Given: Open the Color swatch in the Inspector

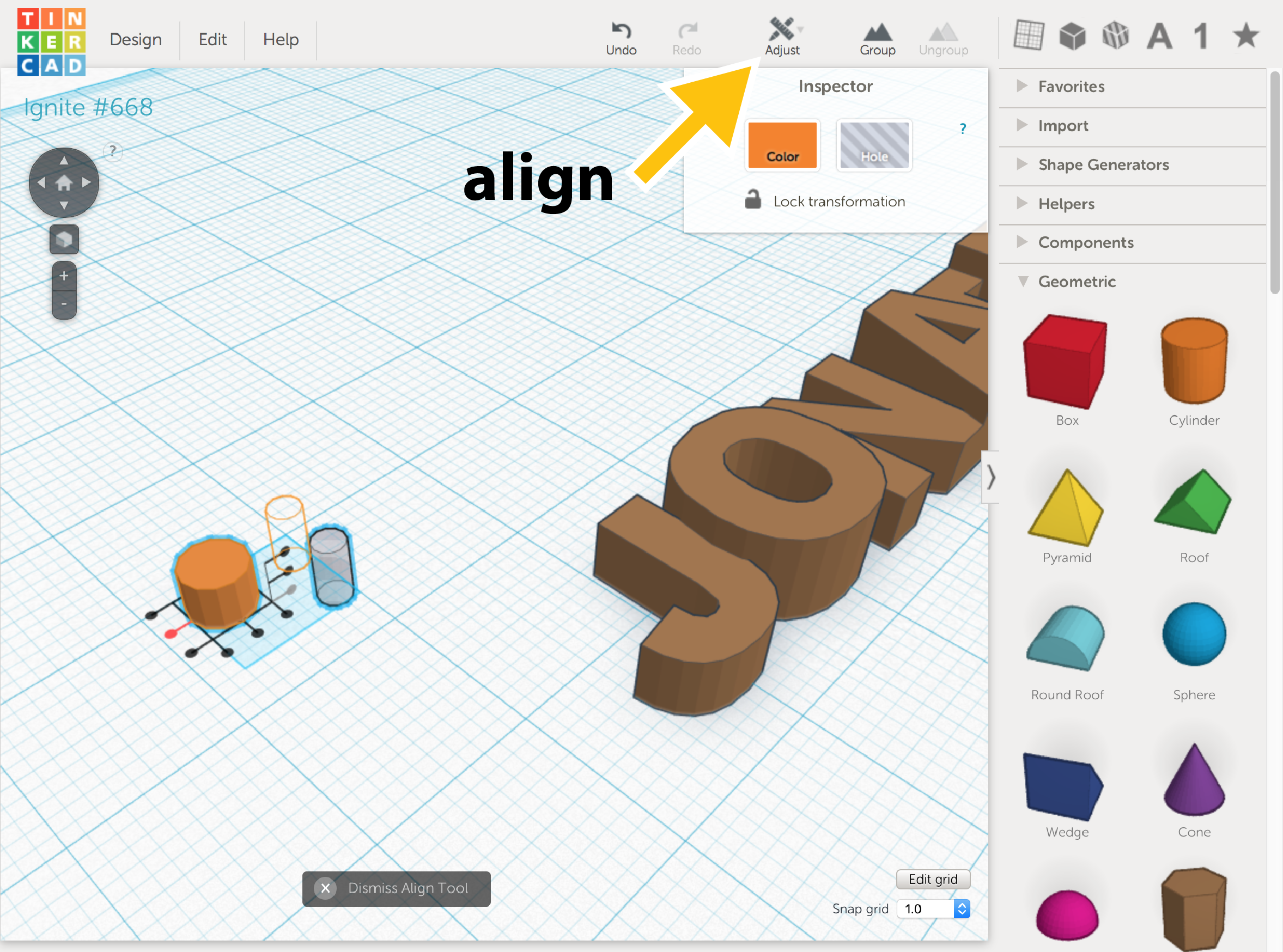Looking at the screenshot, I should click(782, 145).
